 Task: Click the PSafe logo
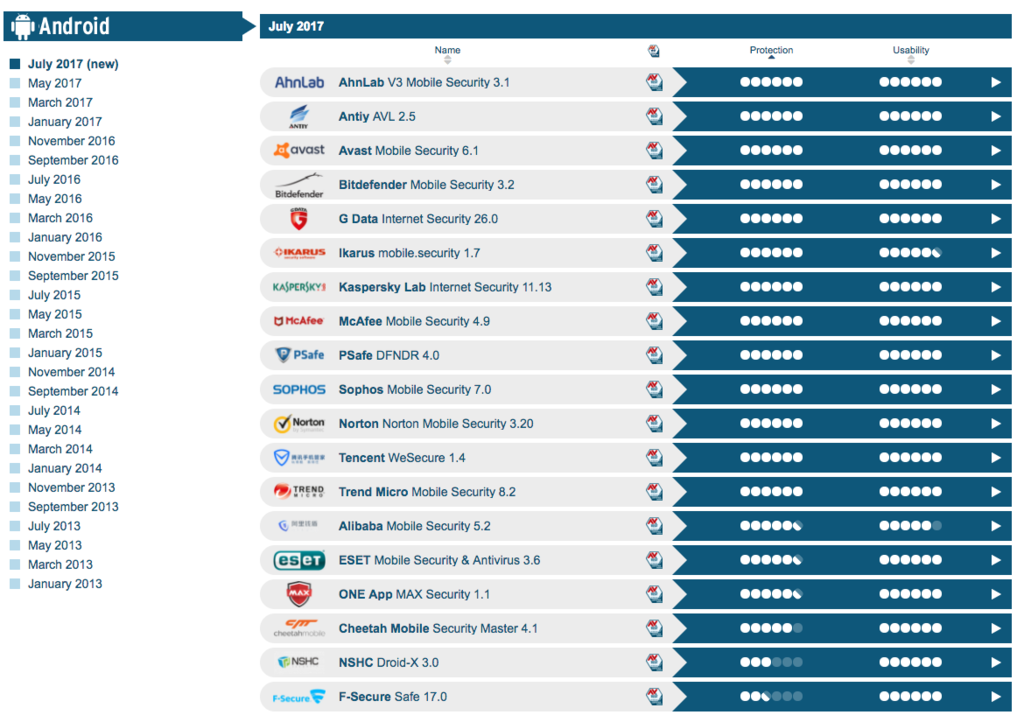coord(300,355)
